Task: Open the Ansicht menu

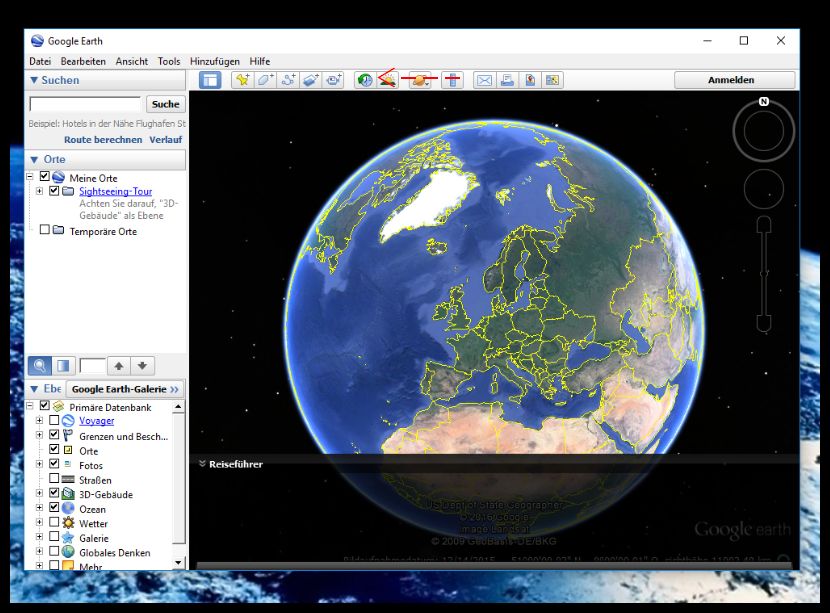Action: [131, 61]
